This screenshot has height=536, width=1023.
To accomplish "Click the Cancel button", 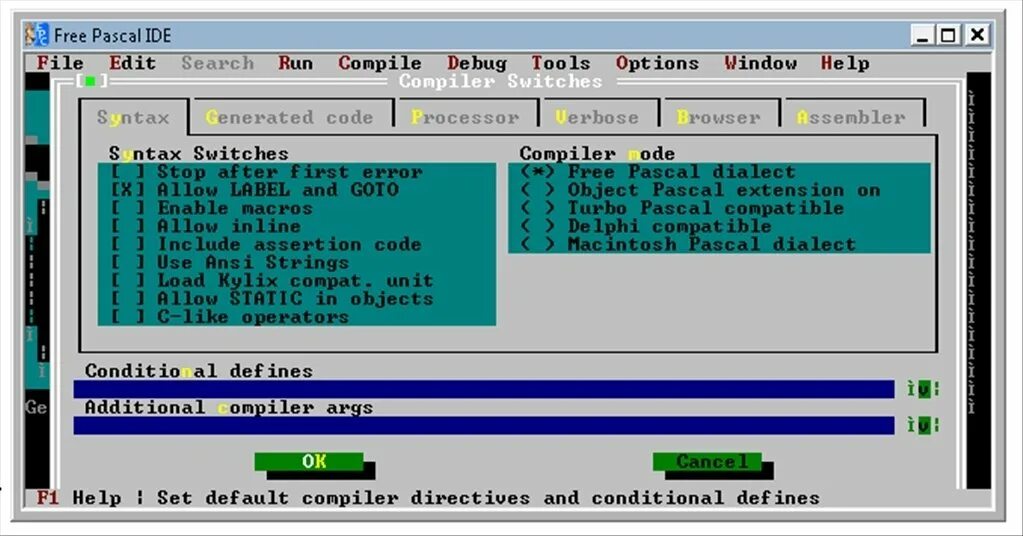I will pos(707,462).
